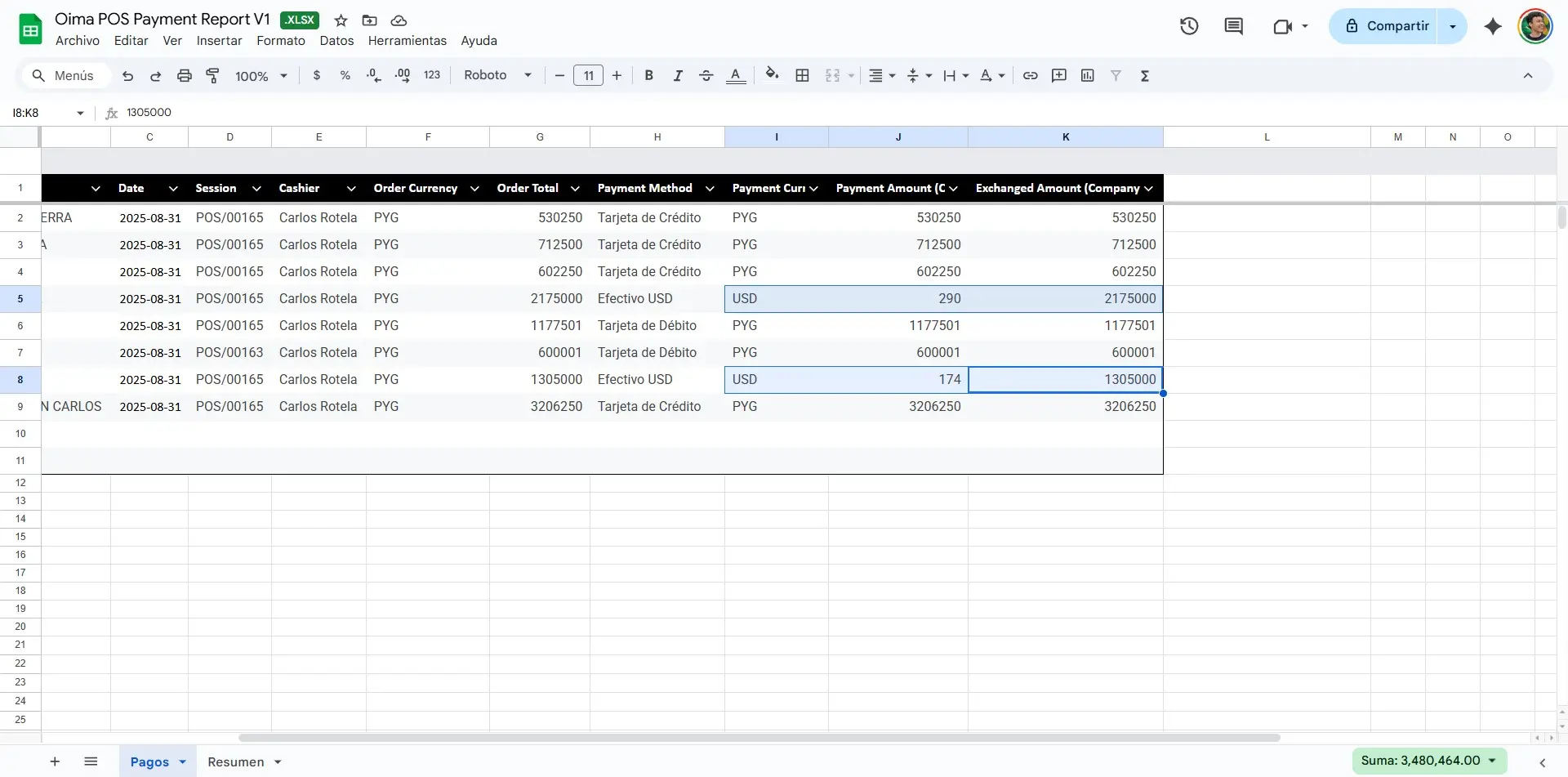Open Editar menu
This screenshot has height=777, width=1568.
tap(131, 41)
